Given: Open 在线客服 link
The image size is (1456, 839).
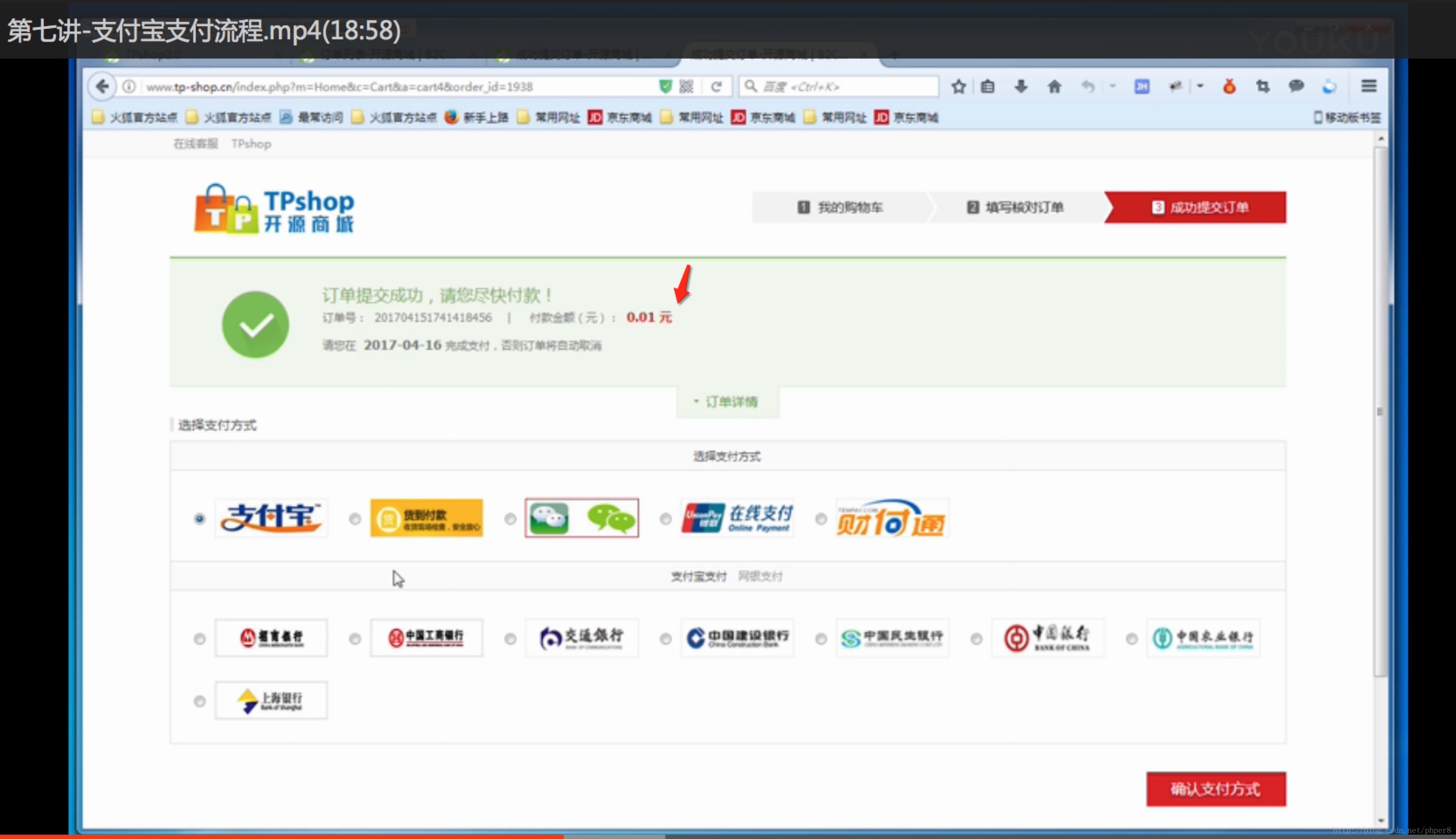Looking at the screenshot, I should click(196, 143).
